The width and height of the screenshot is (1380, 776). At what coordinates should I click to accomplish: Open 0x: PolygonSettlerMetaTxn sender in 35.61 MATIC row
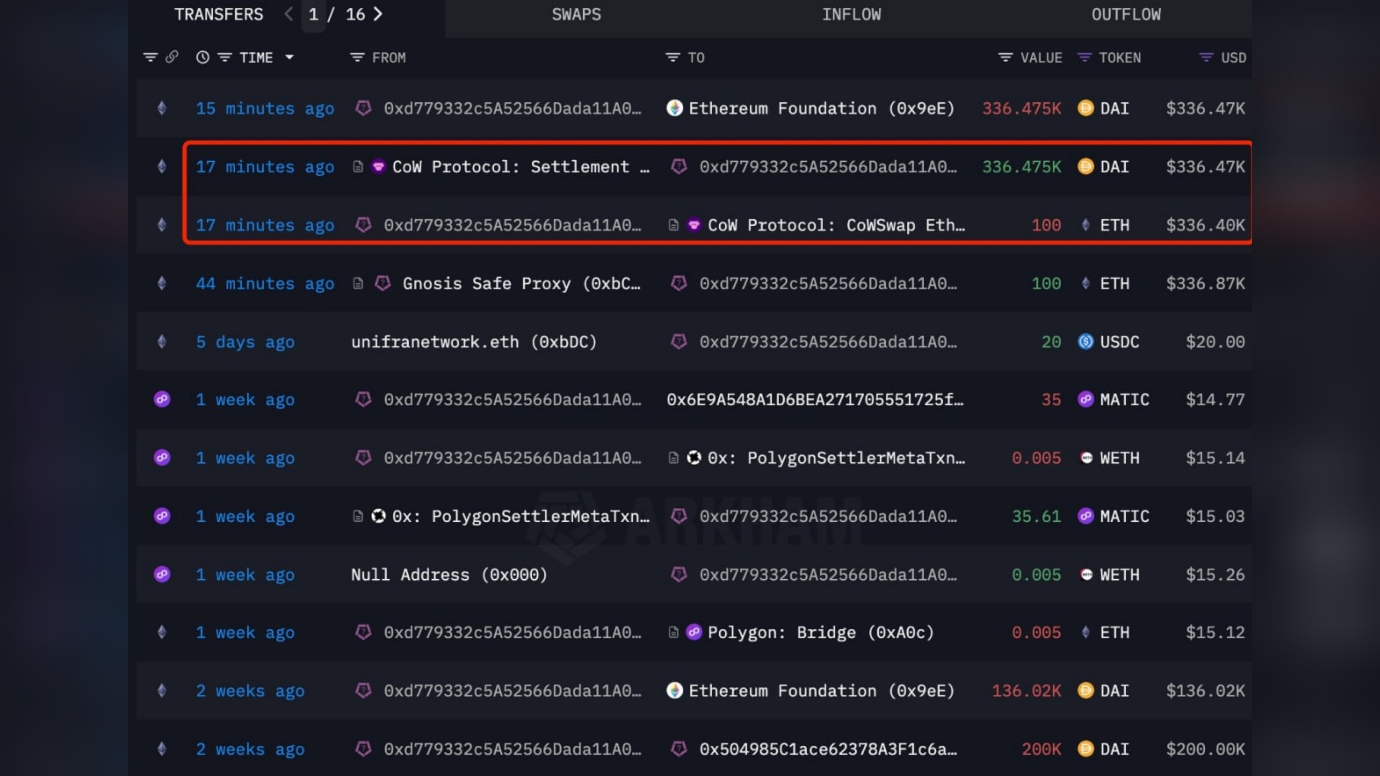(x=521, y=517)
